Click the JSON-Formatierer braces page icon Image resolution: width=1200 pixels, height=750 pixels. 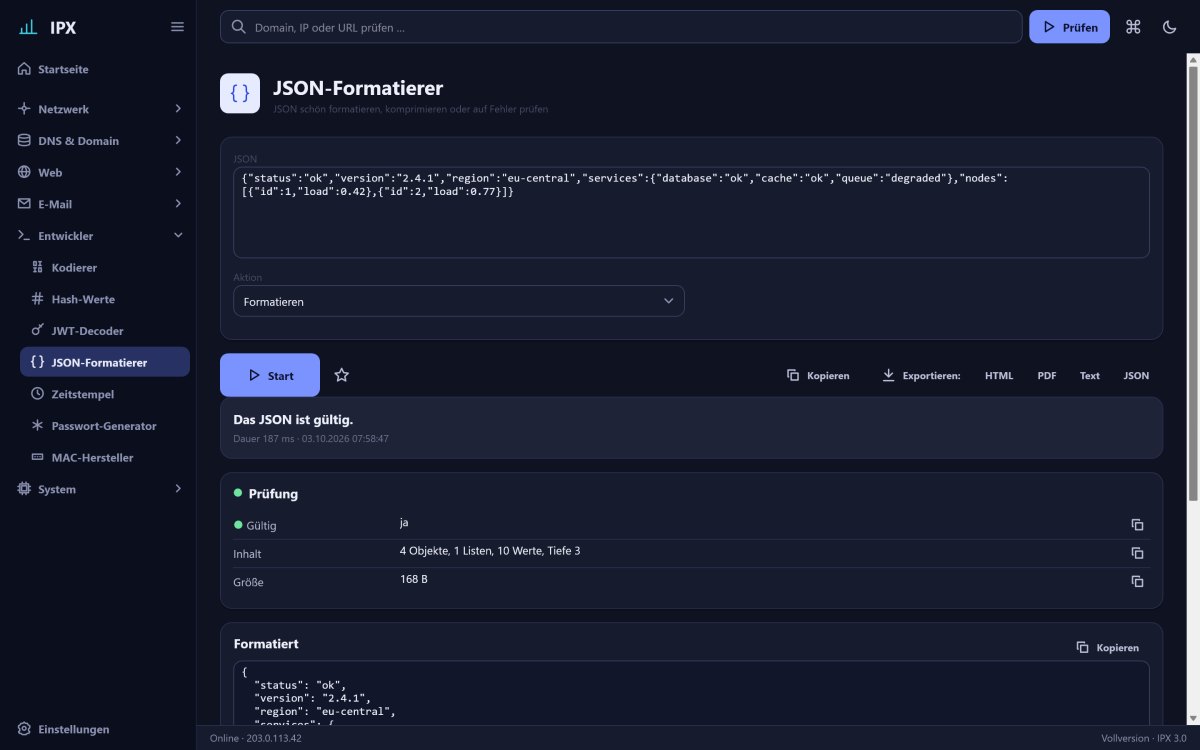pos(240,93)
